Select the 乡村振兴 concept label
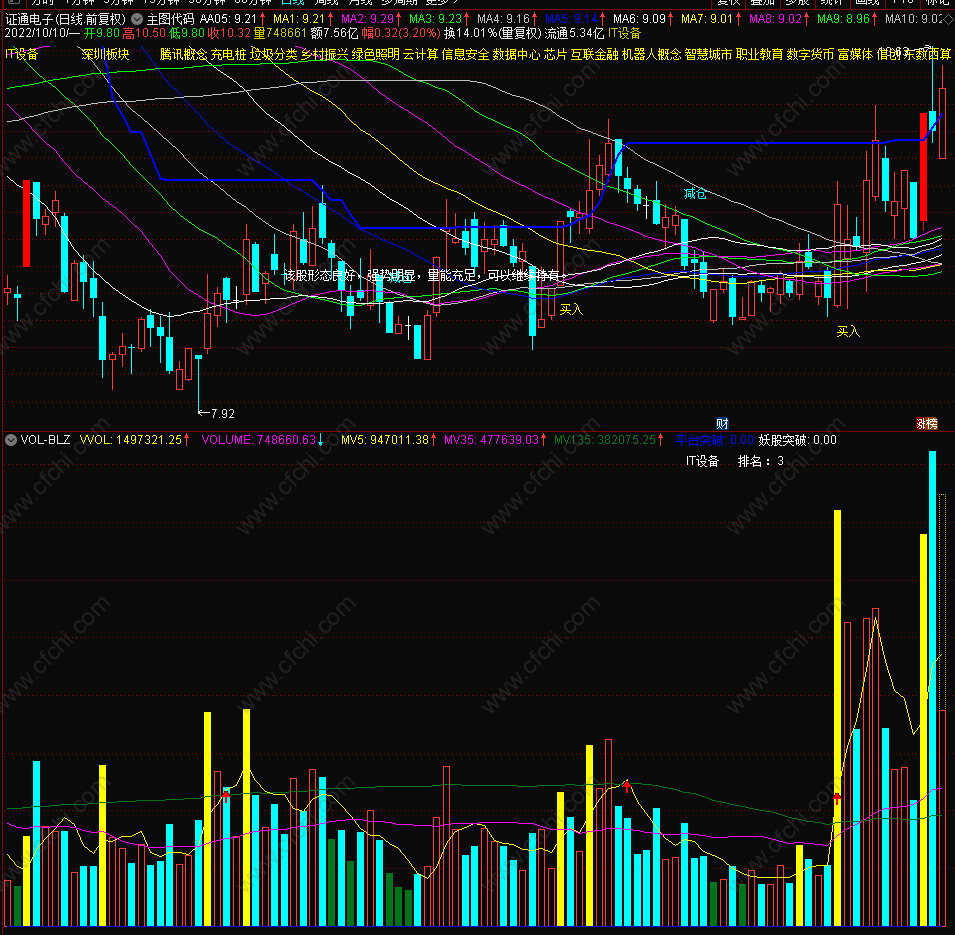 [325, 55]
